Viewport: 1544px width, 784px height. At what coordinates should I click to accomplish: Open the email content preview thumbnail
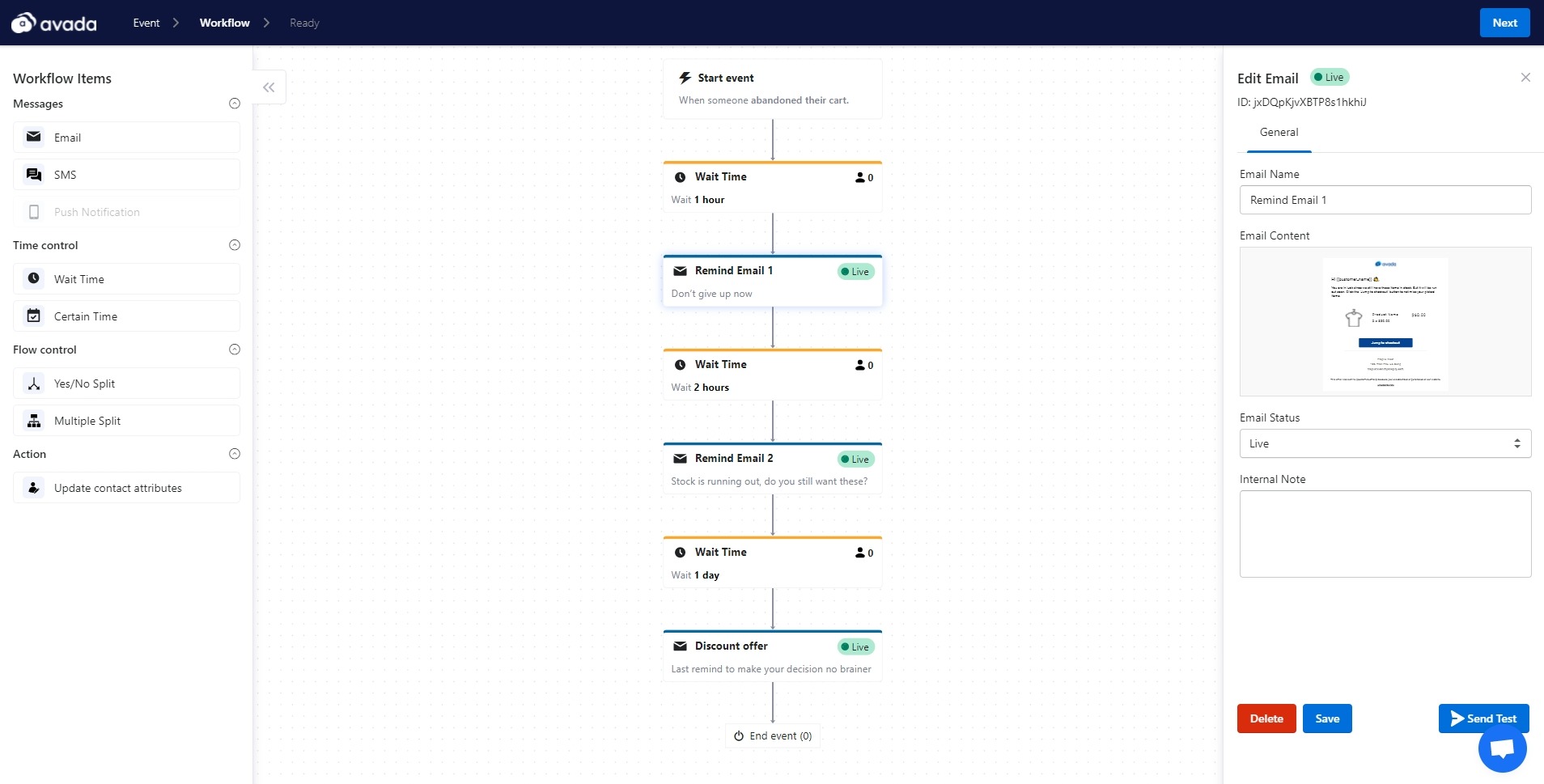1385,322
